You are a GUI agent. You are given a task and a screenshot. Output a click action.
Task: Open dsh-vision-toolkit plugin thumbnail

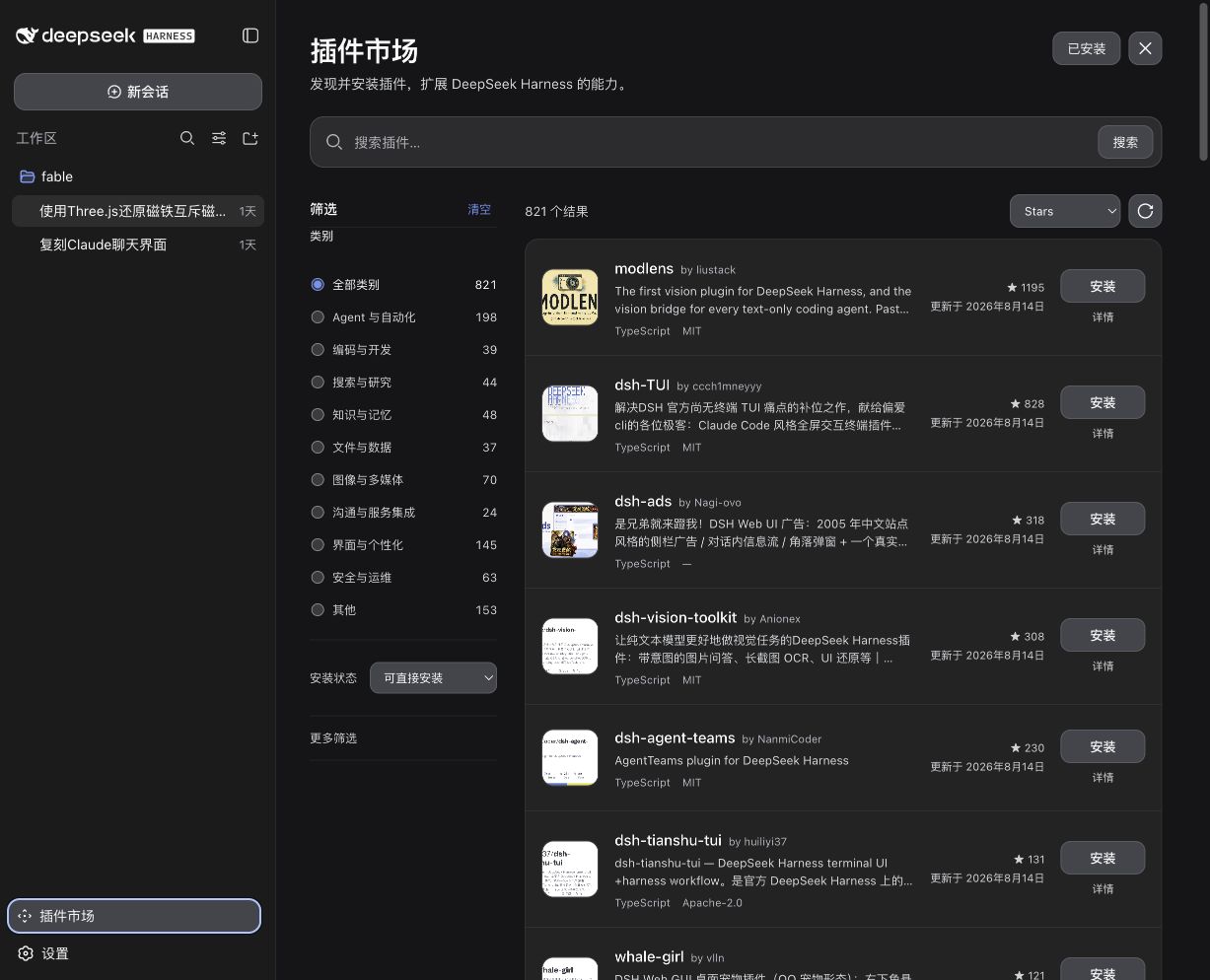coord(570,646)
